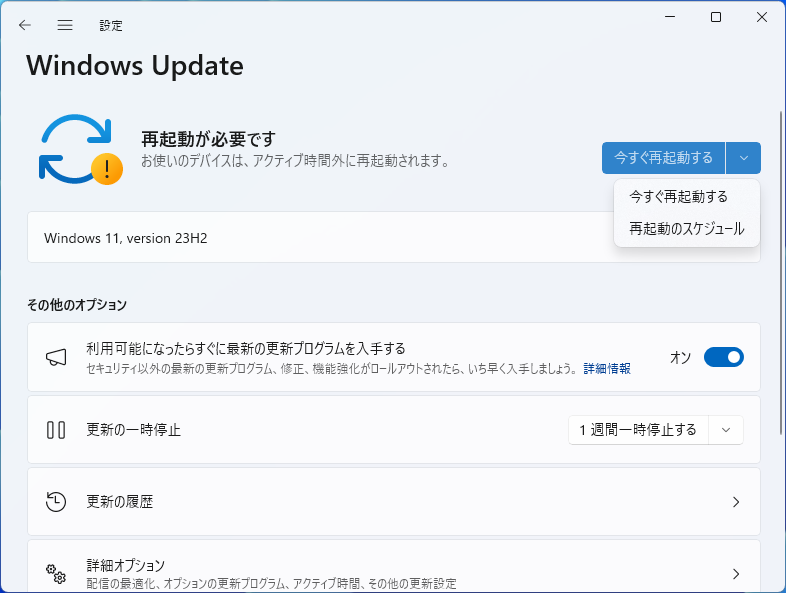
Task: Click the history clock icon beside 更新の履歴
Action: pos(56,502)
